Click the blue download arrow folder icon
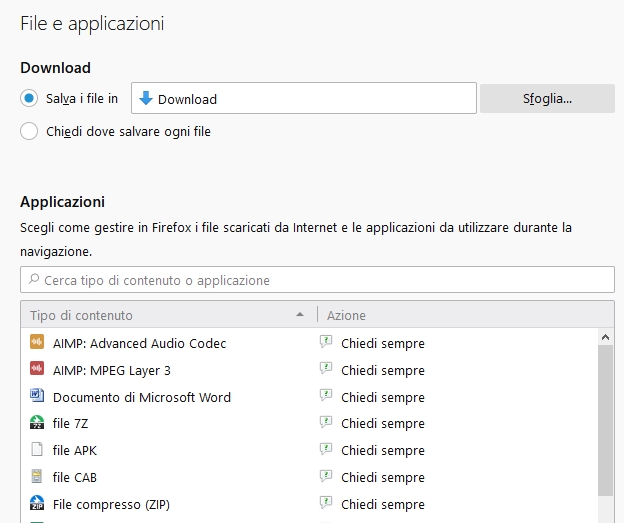This screenshot has height=523, width=624. 146,98
